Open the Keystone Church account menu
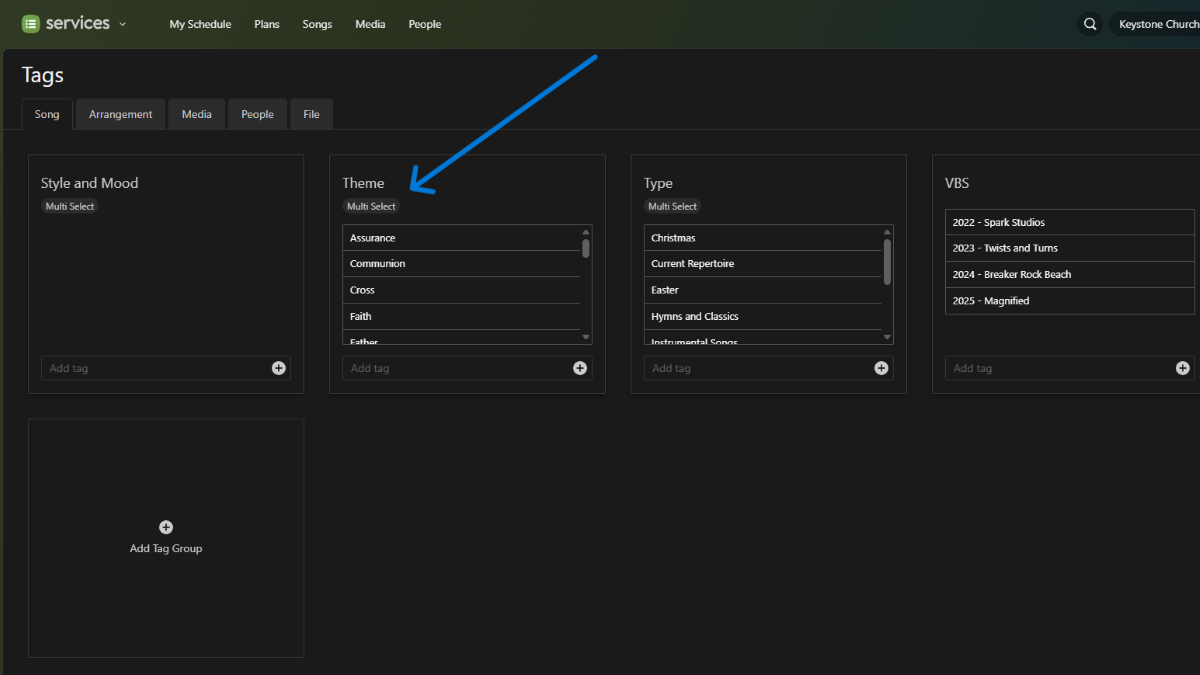Viewport: 1200px width, 675px height. [1156, 24]
